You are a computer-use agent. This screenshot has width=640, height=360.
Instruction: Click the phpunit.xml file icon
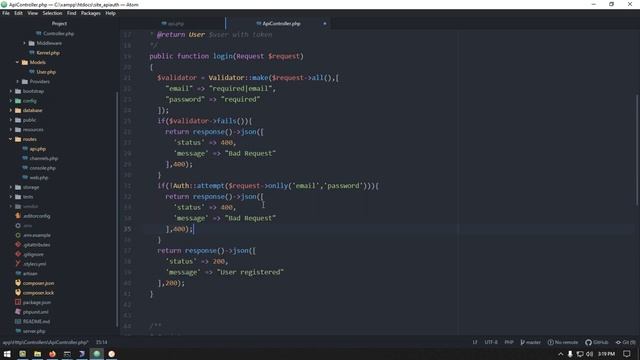(18, 312)
